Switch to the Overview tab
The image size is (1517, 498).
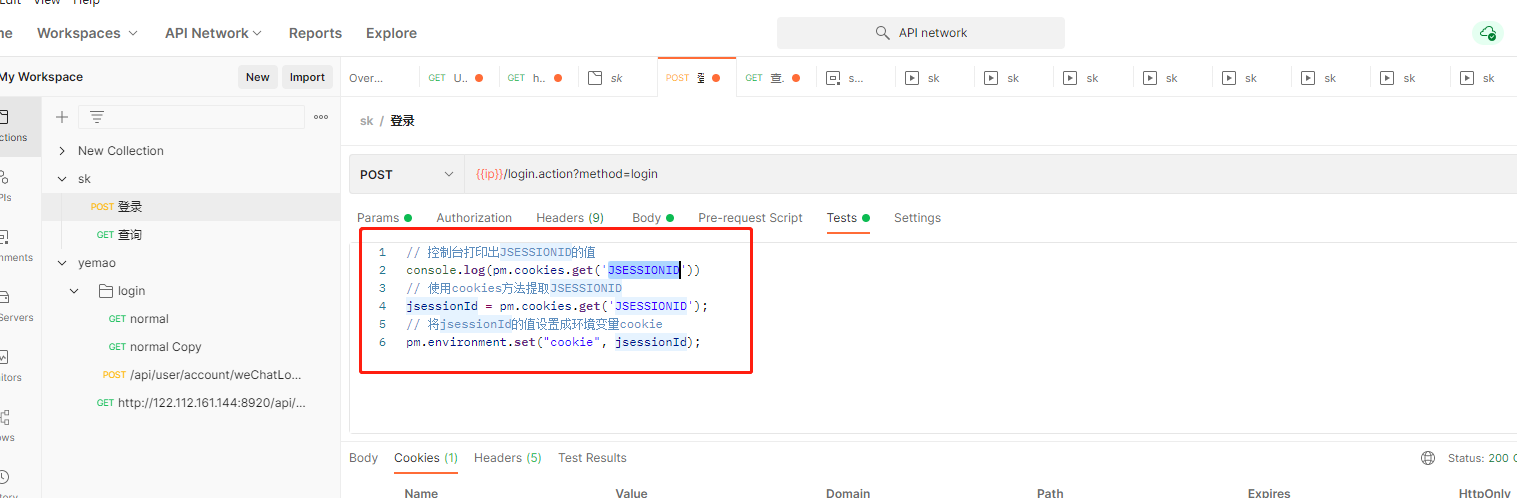(x=367, y=78)
